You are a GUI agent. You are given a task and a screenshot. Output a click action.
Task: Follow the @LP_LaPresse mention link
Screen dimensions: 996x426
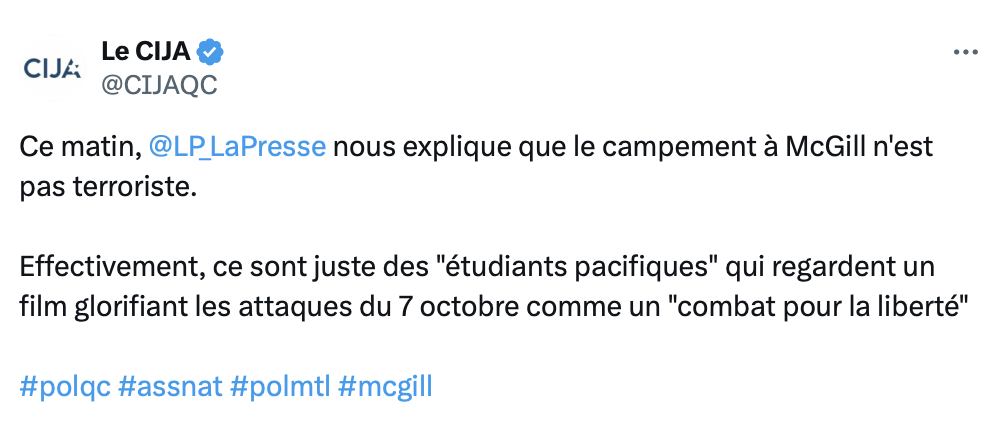tap(237, 147)
